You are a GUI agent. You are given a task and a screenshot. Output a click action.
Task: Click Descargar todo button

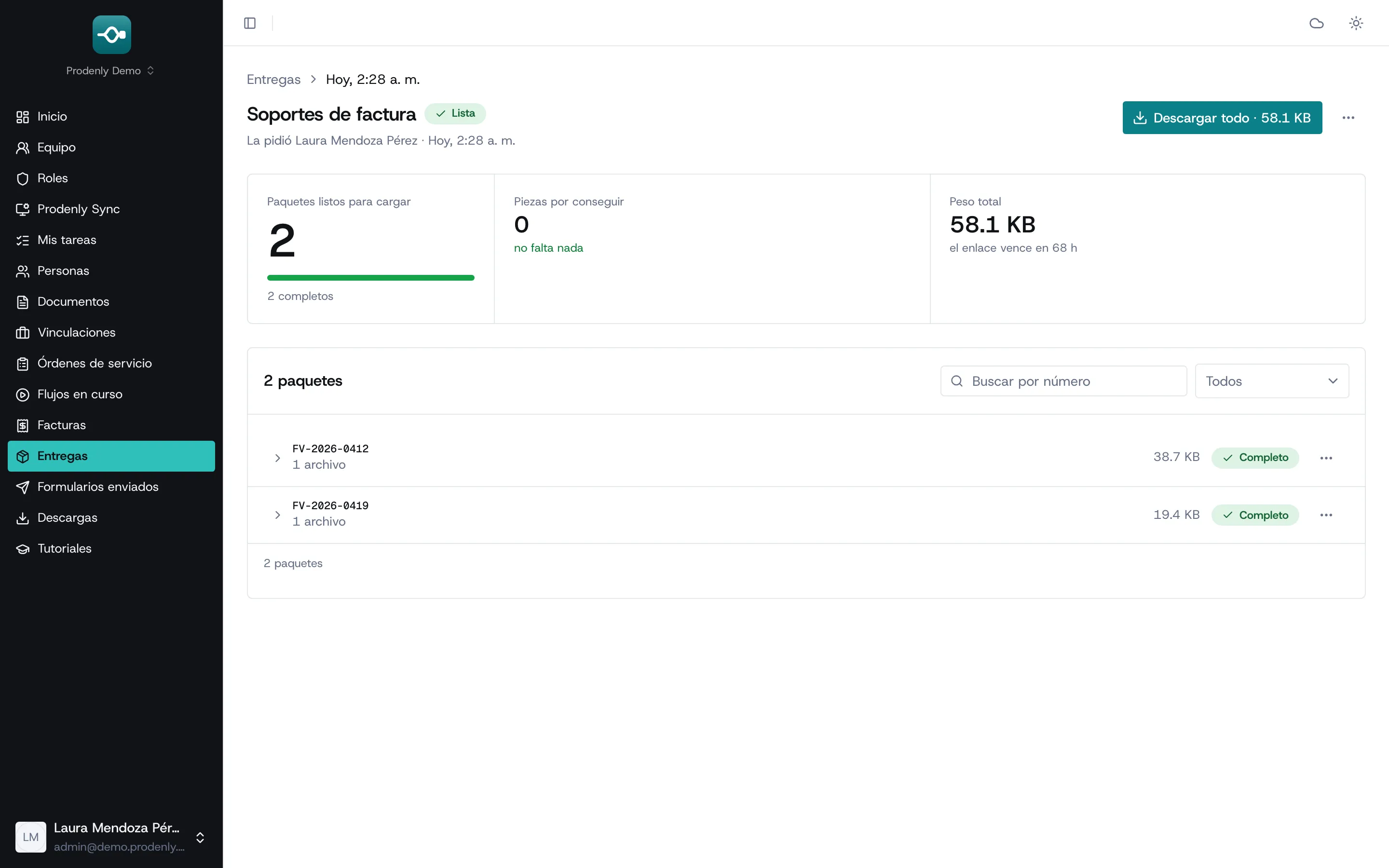pyautogui.click(x=1222, y=118)
